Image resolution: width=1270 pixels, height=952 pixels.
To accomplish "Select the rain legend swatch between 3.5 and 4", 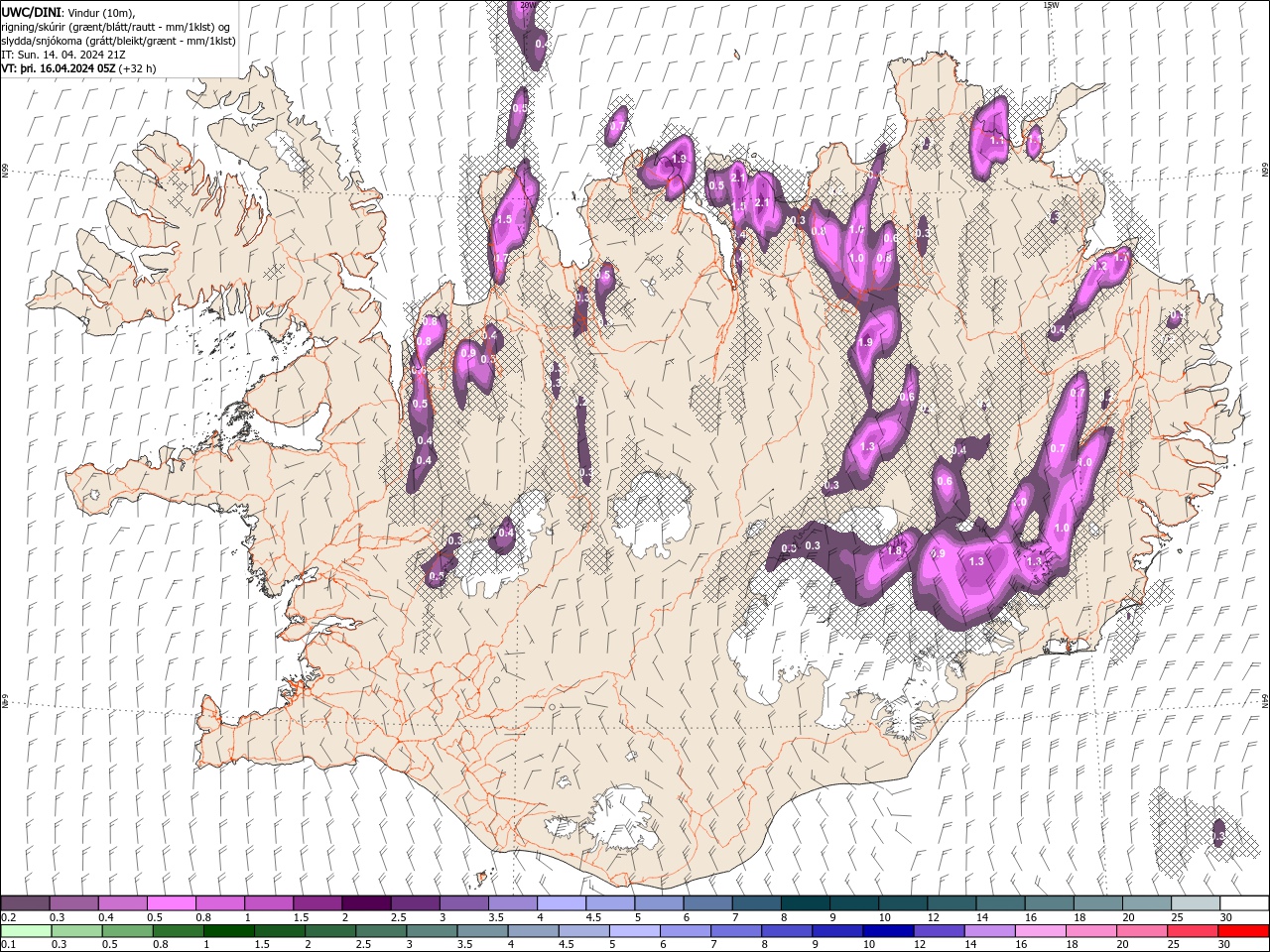I will click(482, 931).
